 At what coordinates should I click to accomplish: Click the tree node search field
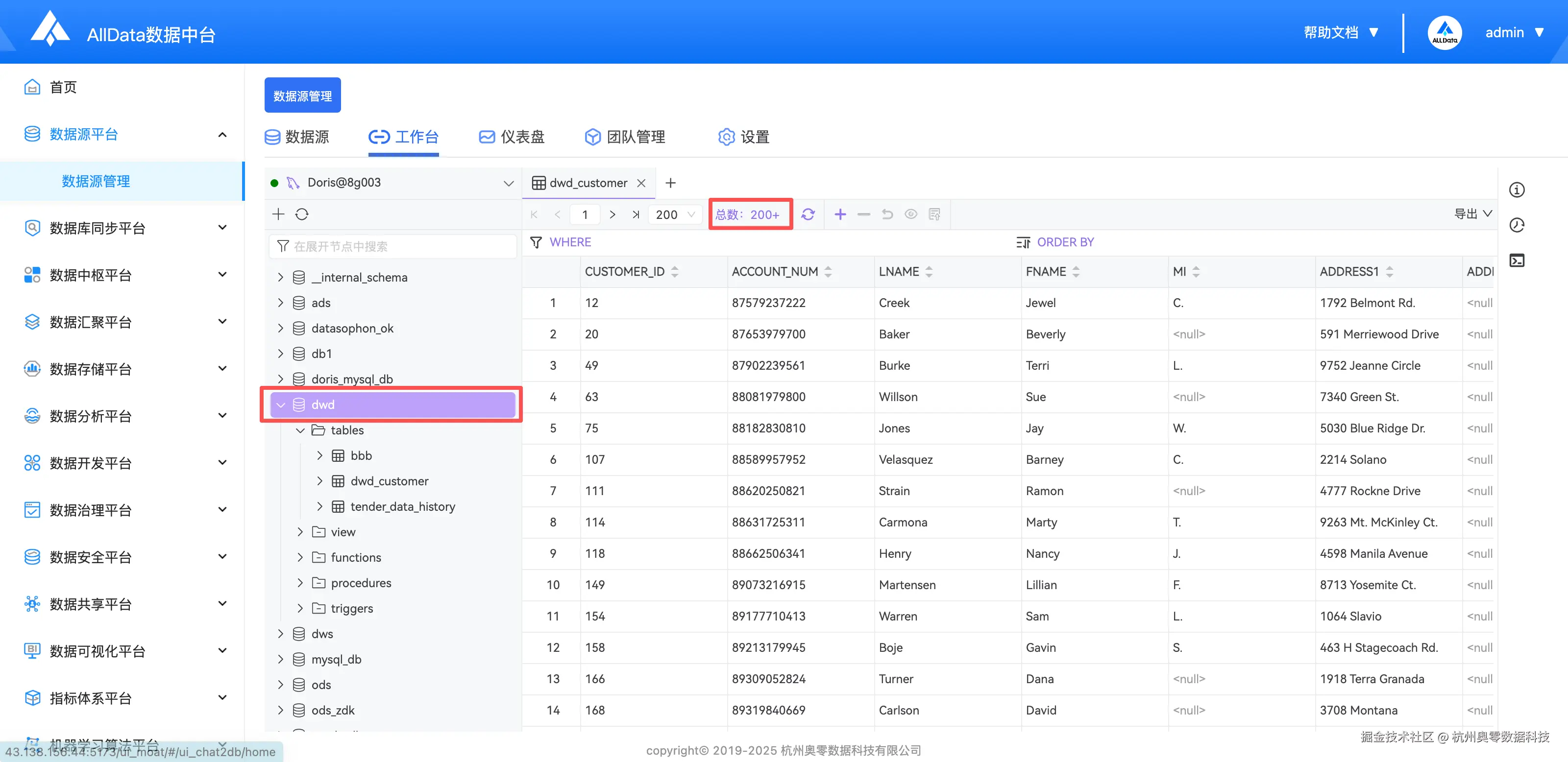click(x=392, y=246)
